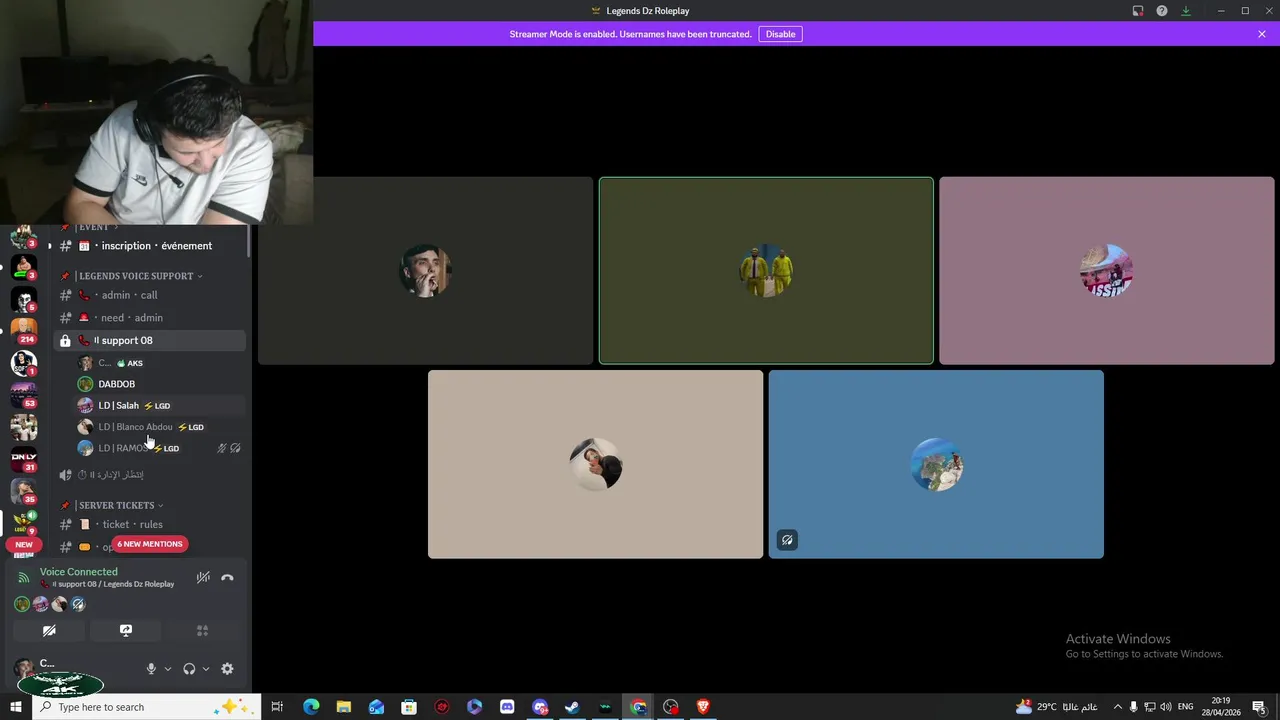The width and height of the screenshot is (1280, 720).
Task: Open Steam from the taskbar
Action: pyautogui.click(x=572, y=707)
